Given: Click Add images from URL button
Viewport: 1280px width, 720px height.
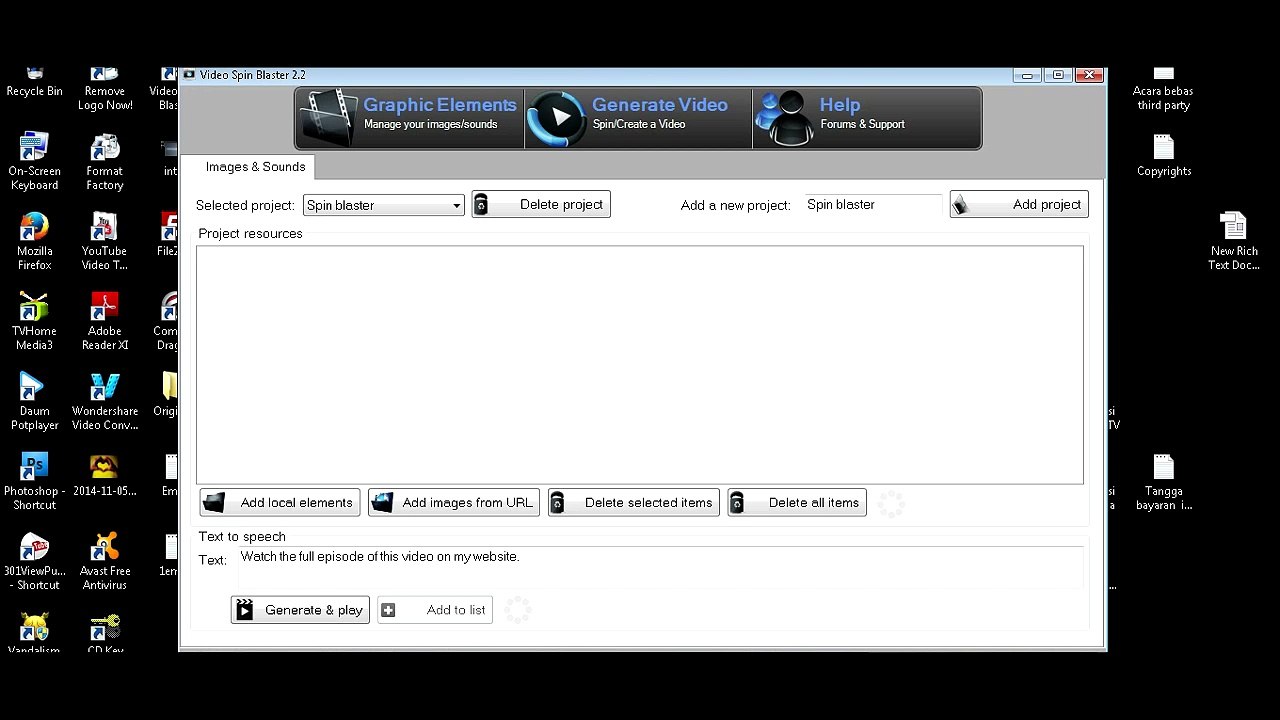Looking at the screenshot, I should click(x=454, y=502).
